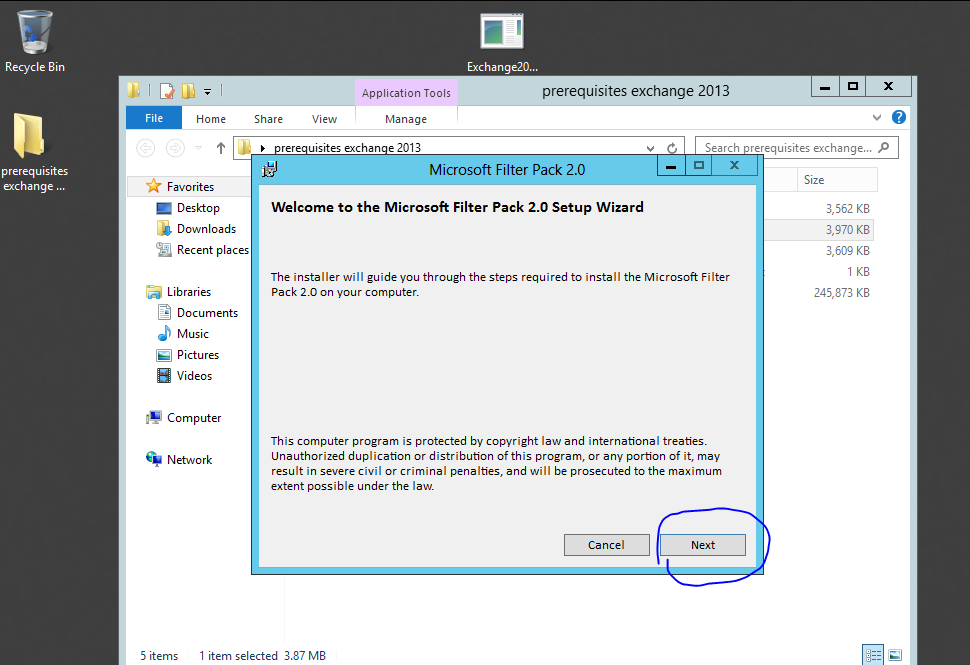The width and height of the screenshot is (970, 665).
Task: Select the file sized 1 KB
Action: pyautogui.click(x=858, y=272)
